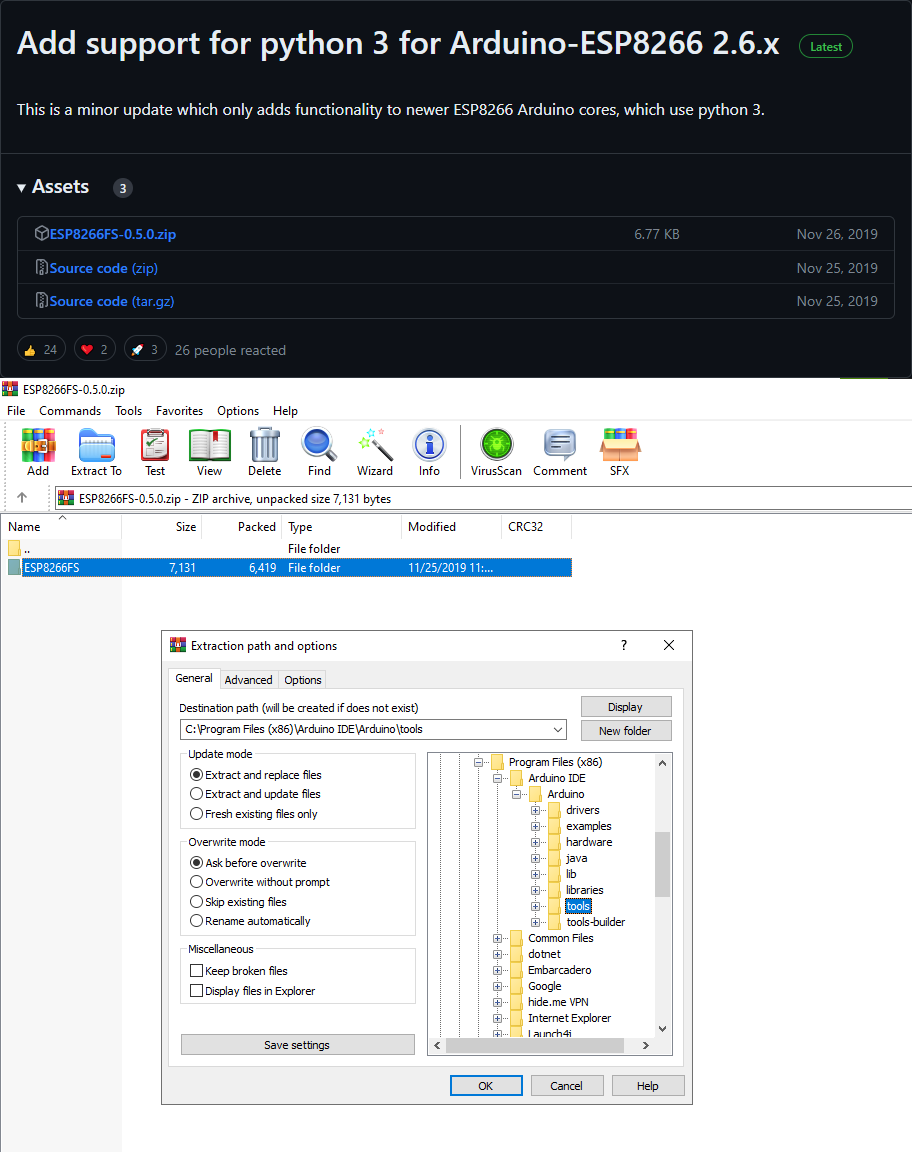Image resolution: width=912 pixels, height=1152 pixels.
Task: Click the folder tree horizontal scrollbar
Action: click(535, 1045)
